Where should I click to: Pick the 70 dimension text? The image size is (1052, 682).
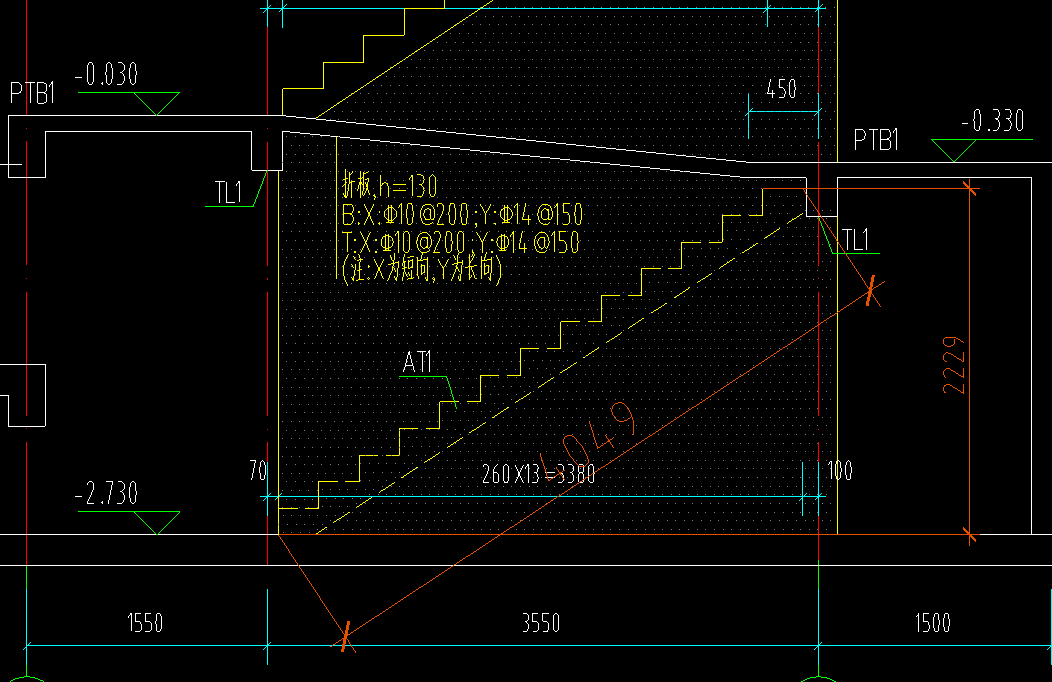point(258,471)
